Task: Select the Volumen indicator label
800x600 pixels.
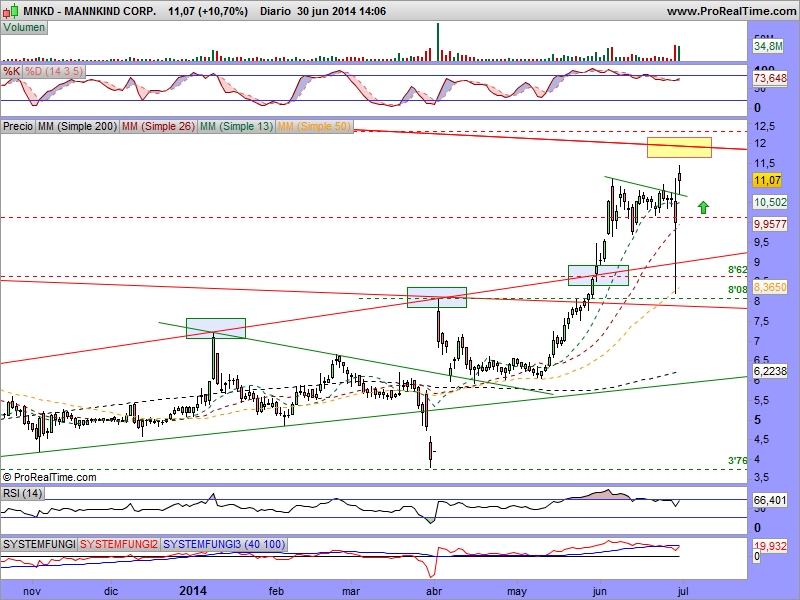Action: 24,28
